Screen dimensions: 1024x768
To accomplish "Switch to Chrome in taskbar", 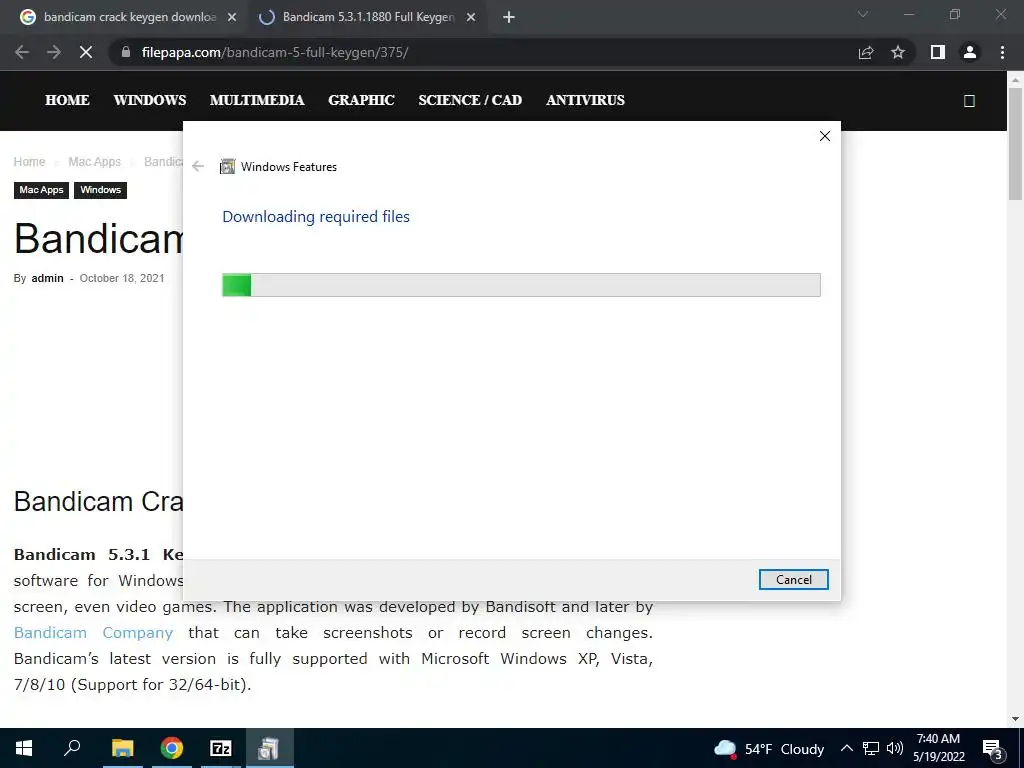I will point(172,748).
